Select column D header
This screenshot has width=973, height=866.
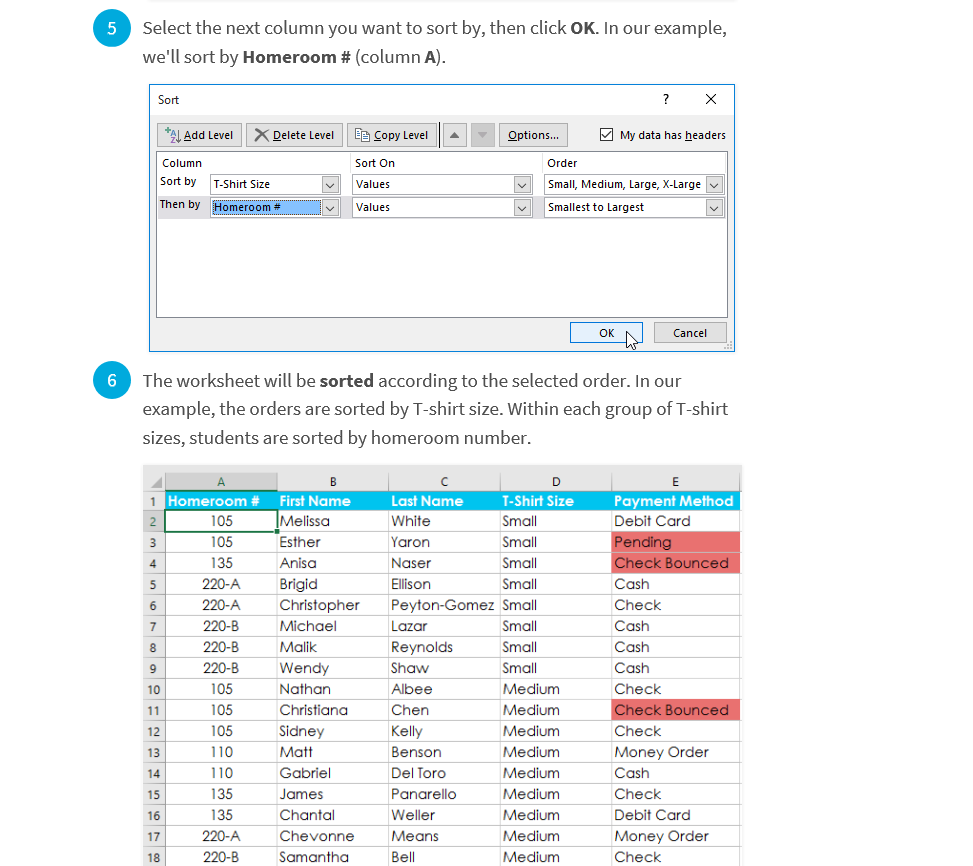pyautogui.click(x=556, y=481)
